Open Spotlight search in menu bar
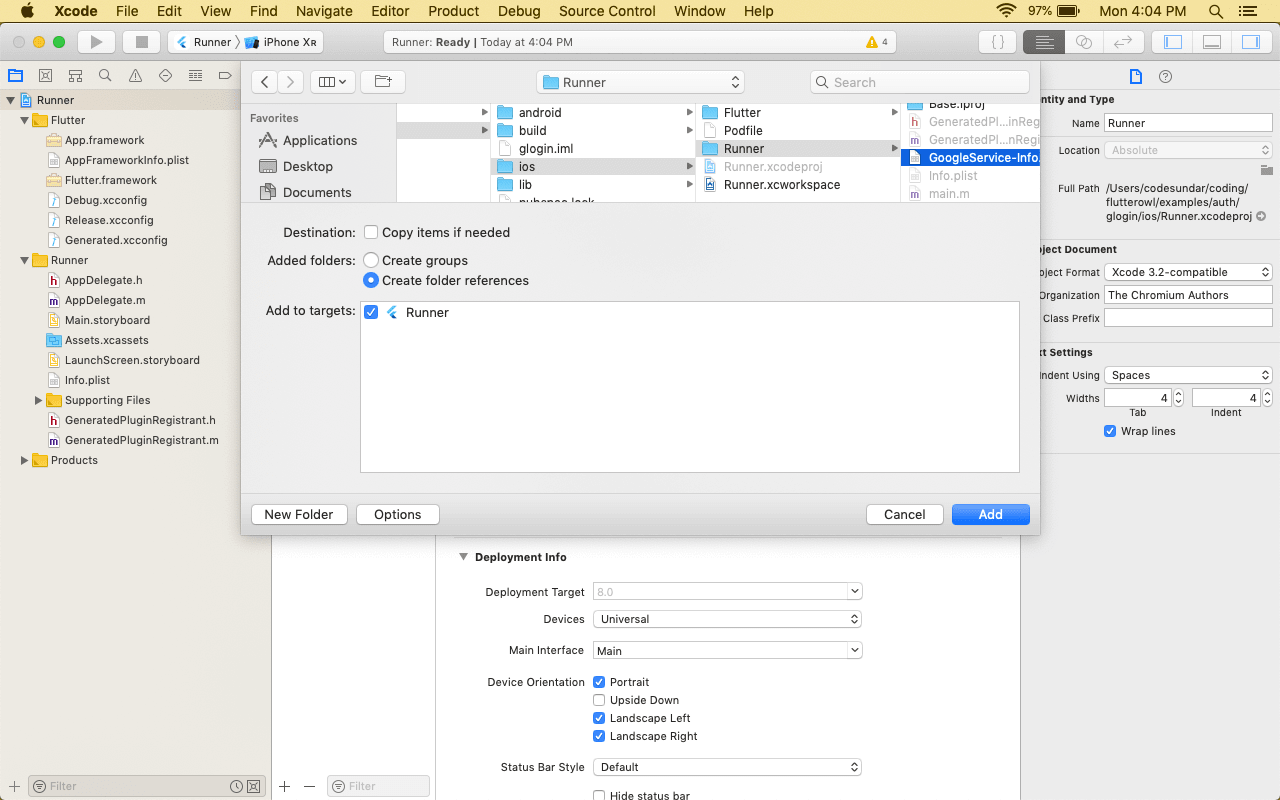The width and height of the screenshot is (1280, 800). coord(1215,11)
